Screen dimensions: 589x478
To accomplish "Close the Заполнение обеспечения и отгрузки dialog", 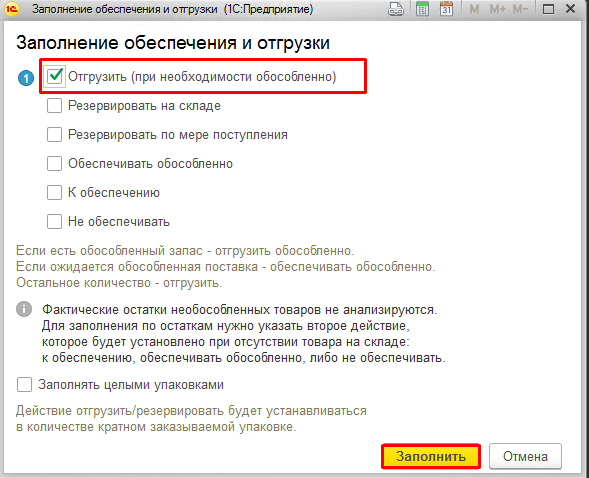I will tap(571, 9).
